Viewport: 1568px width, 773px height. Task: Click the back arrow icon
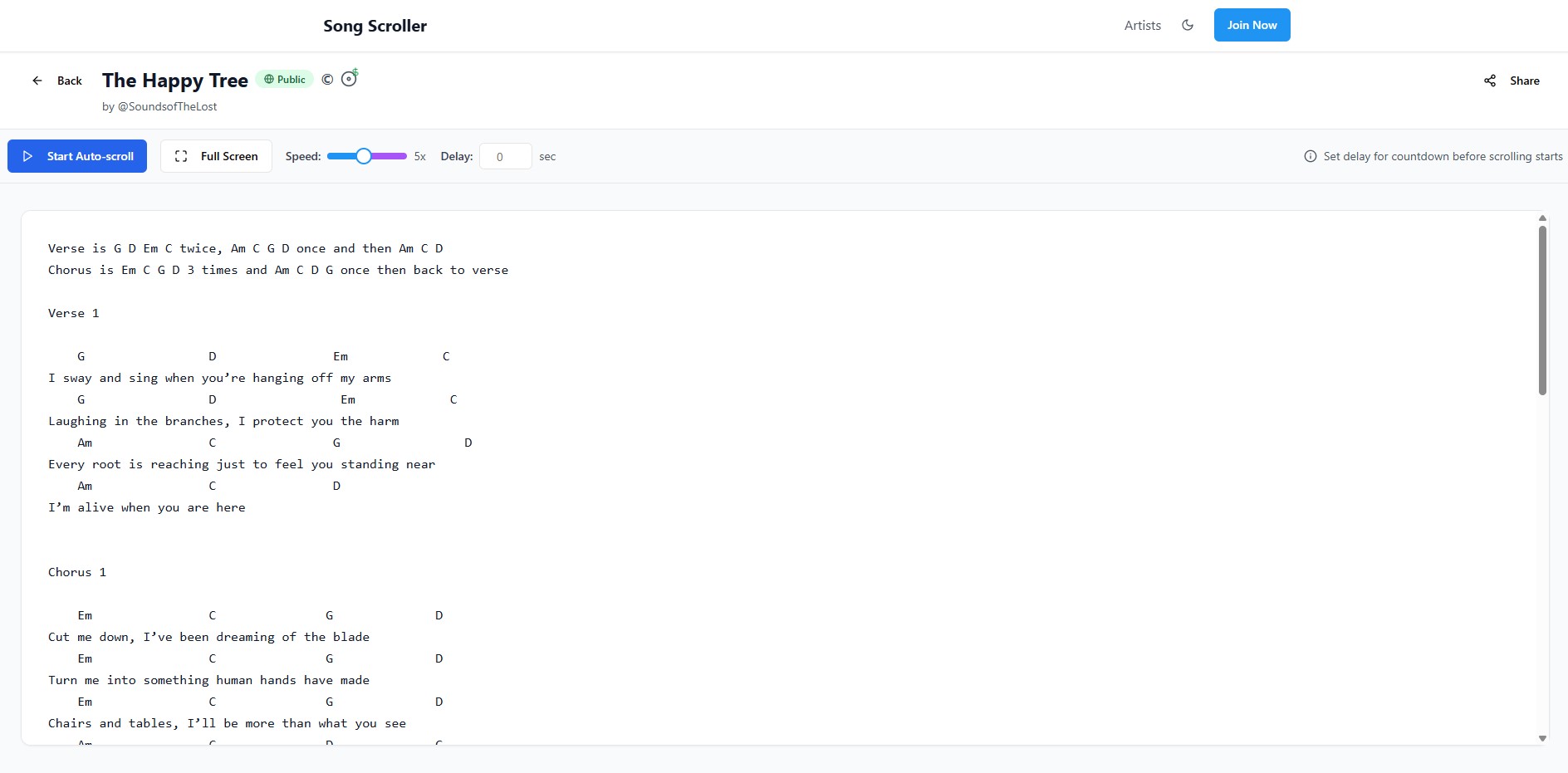tap(37, 81)
